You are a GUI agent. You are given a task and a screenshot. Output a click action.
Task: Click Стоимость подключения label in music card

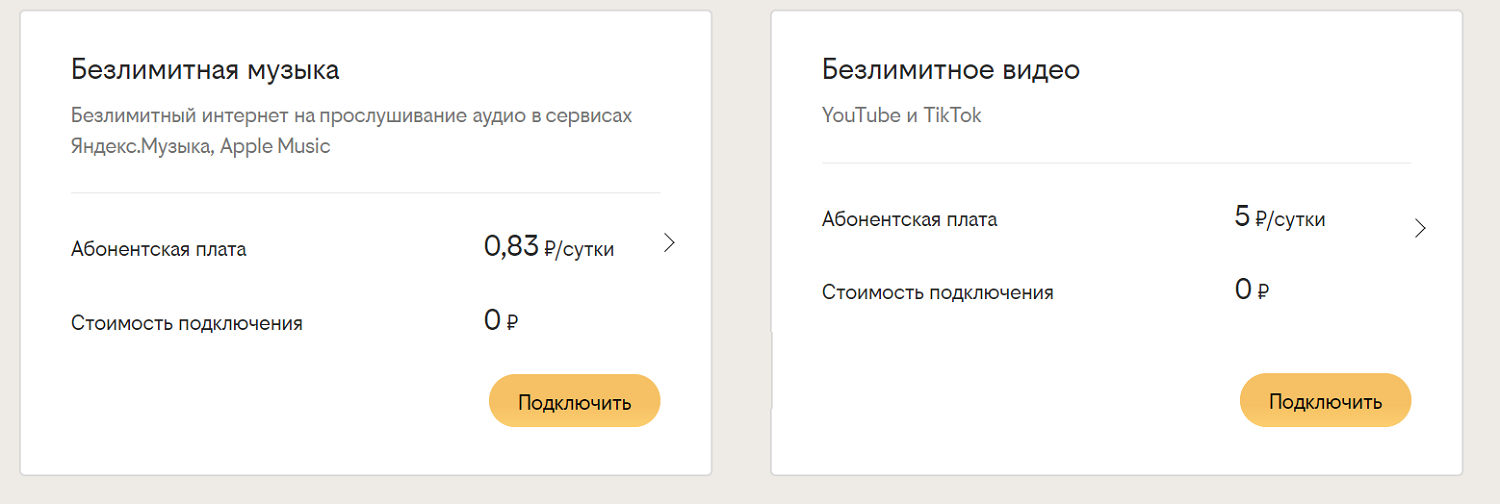(x=187, y=323)
